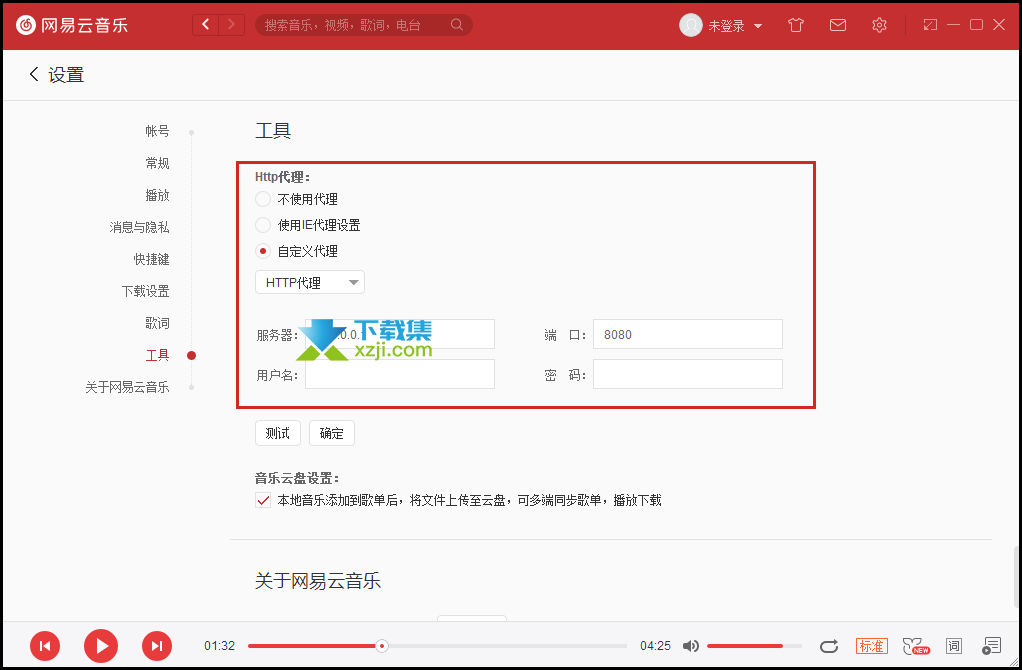Open the HTTP代理 type dropdown

point(310,282)
